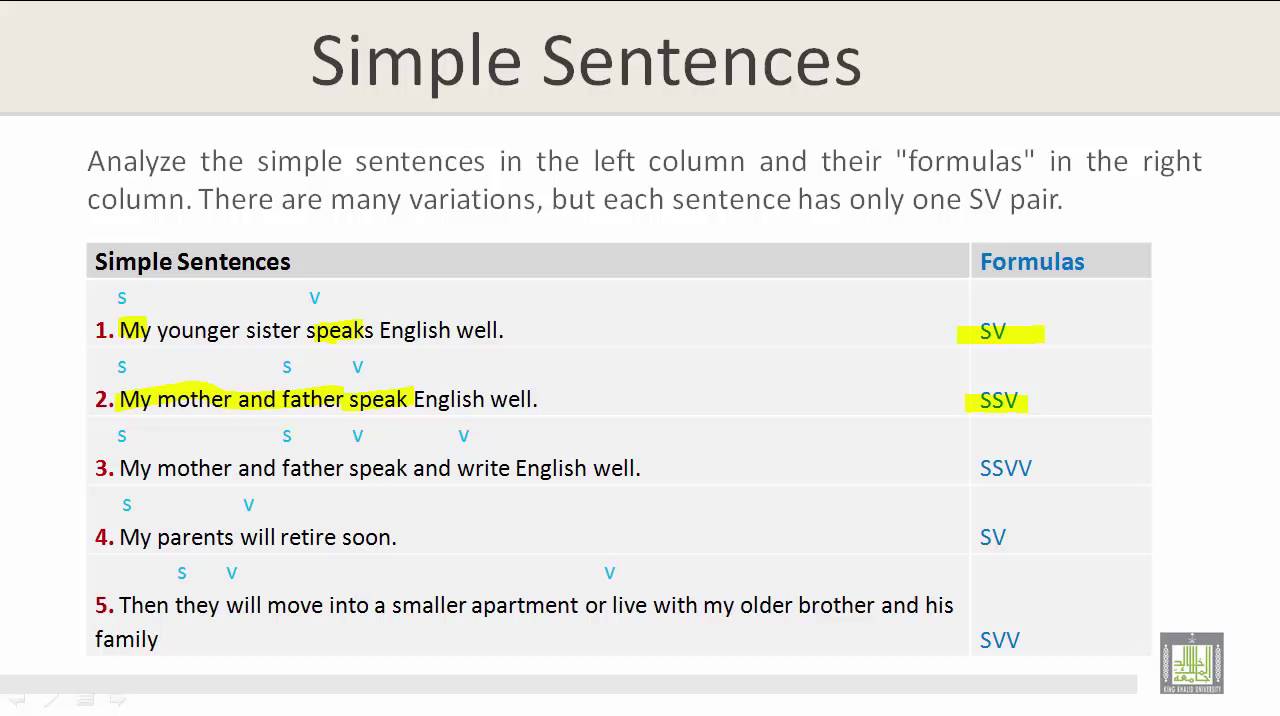Click the next slide arrow icon
Viewport: 1280px width, 716px height.
tap(117, 701)
